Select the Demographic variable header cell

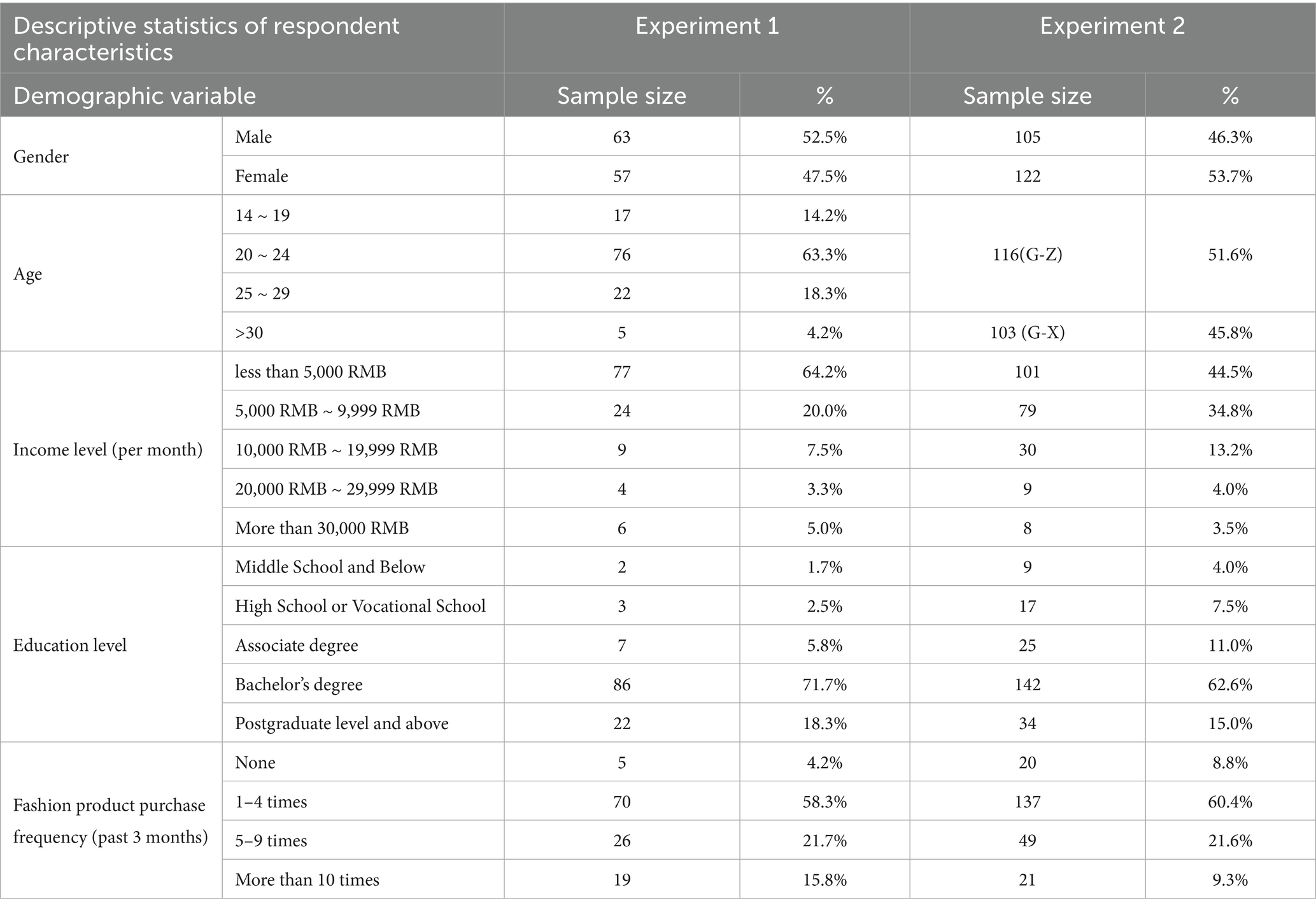point(134,96)
